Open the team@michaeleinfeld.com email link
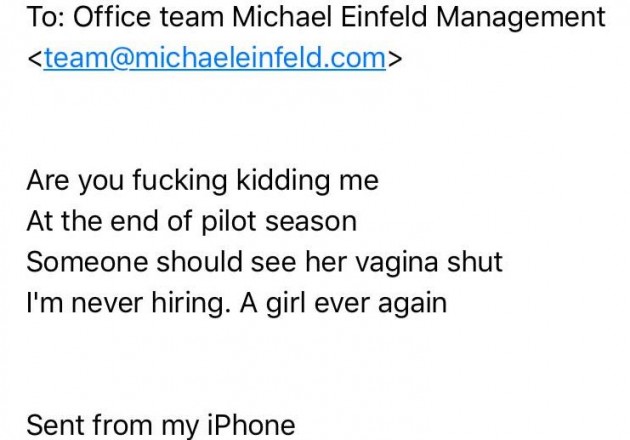The width and height of the screenshot is (630, 440). coord(215,58)
